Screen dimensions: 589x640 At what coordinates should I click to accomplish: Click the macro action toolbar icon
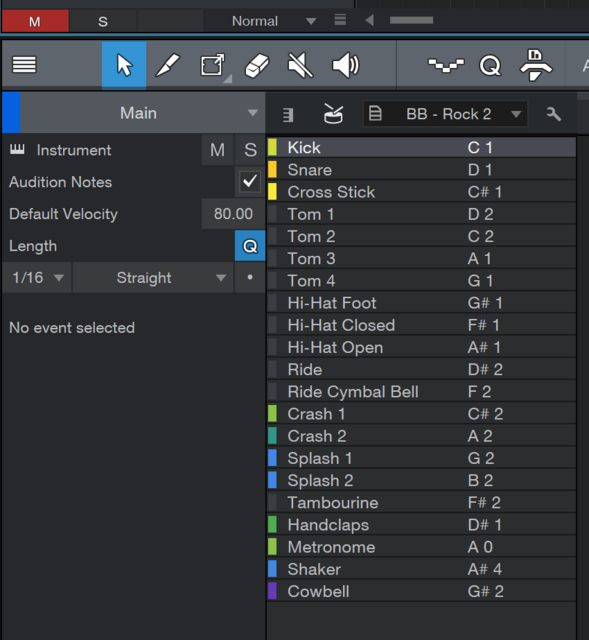click(536, 65)
